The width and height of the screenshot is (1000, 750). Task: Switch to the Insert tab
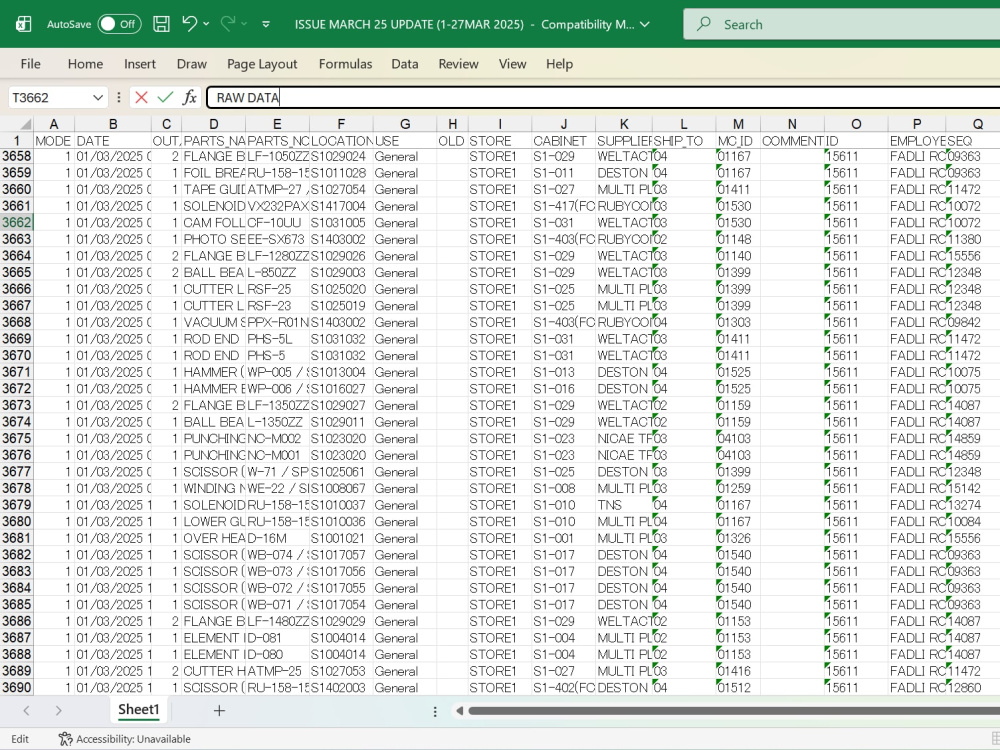click(x=140, y=64)
